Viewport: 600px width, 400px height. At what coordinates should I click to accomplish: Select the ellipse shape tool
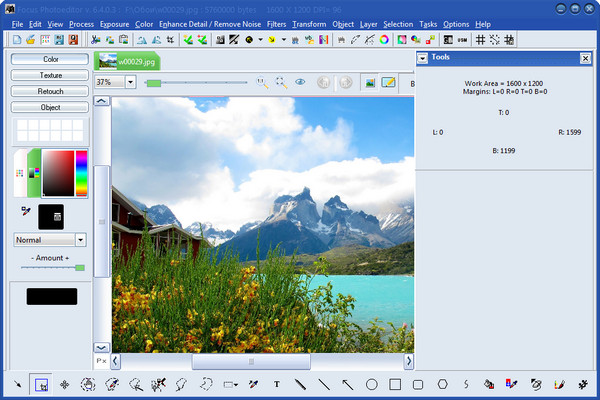coord(371,384)
